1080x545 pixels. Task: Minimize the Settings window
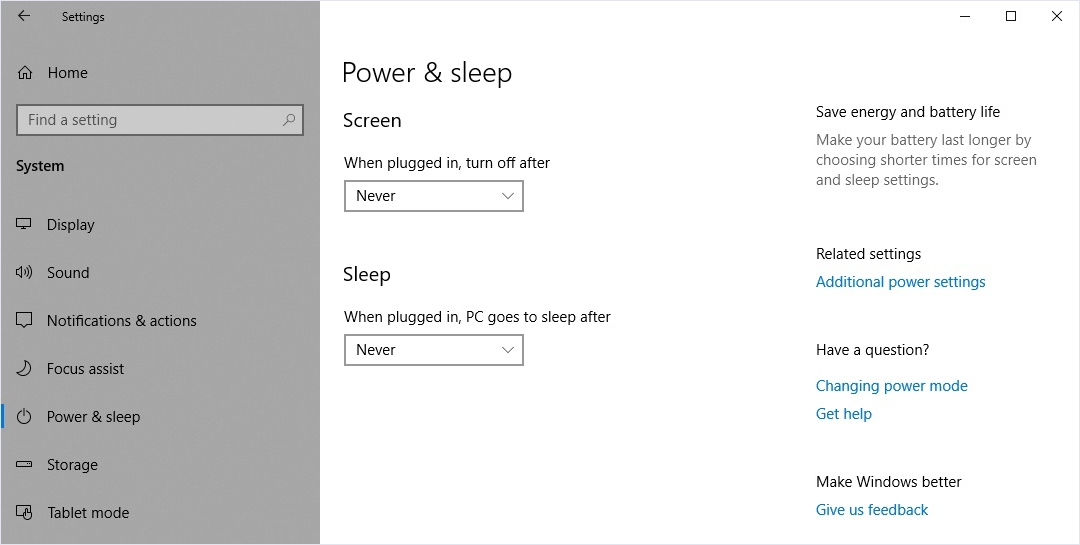point(965,17)
